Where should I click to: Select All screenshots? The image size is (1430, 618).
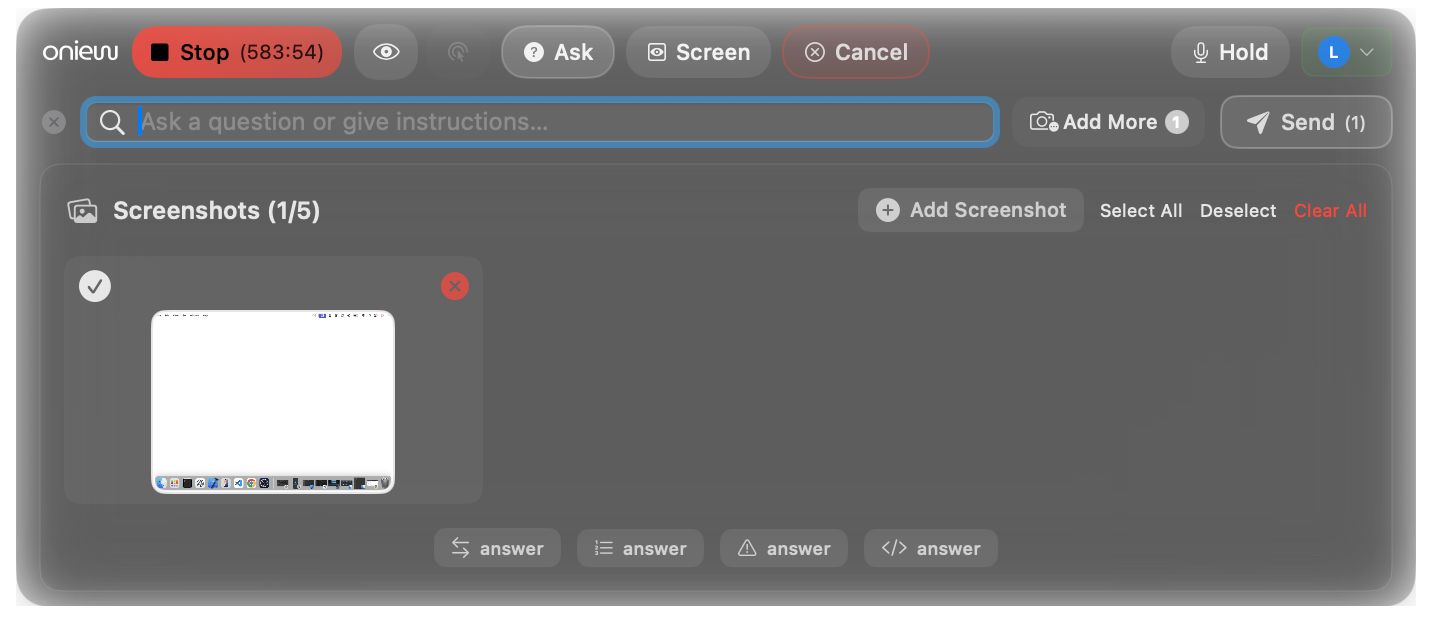[x=1141, y=211]
